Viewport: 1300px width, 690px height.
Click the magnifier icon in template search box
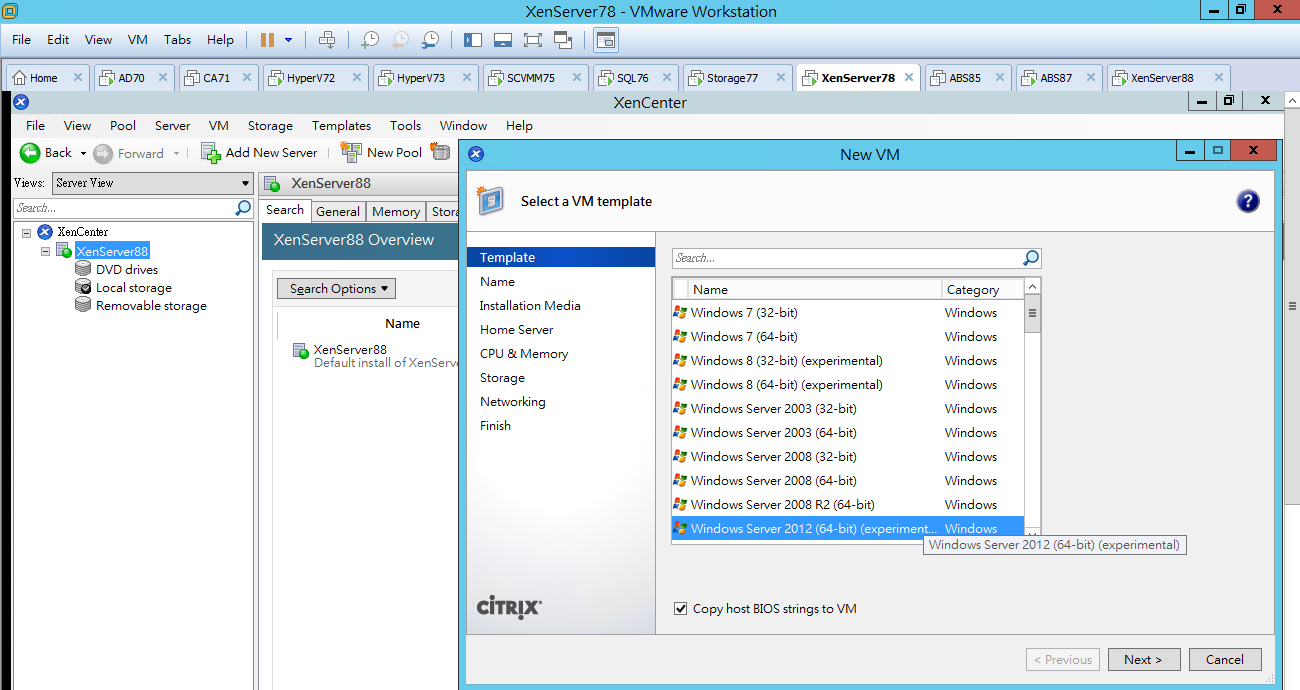pyautogui.click(x=1031, y=258)
